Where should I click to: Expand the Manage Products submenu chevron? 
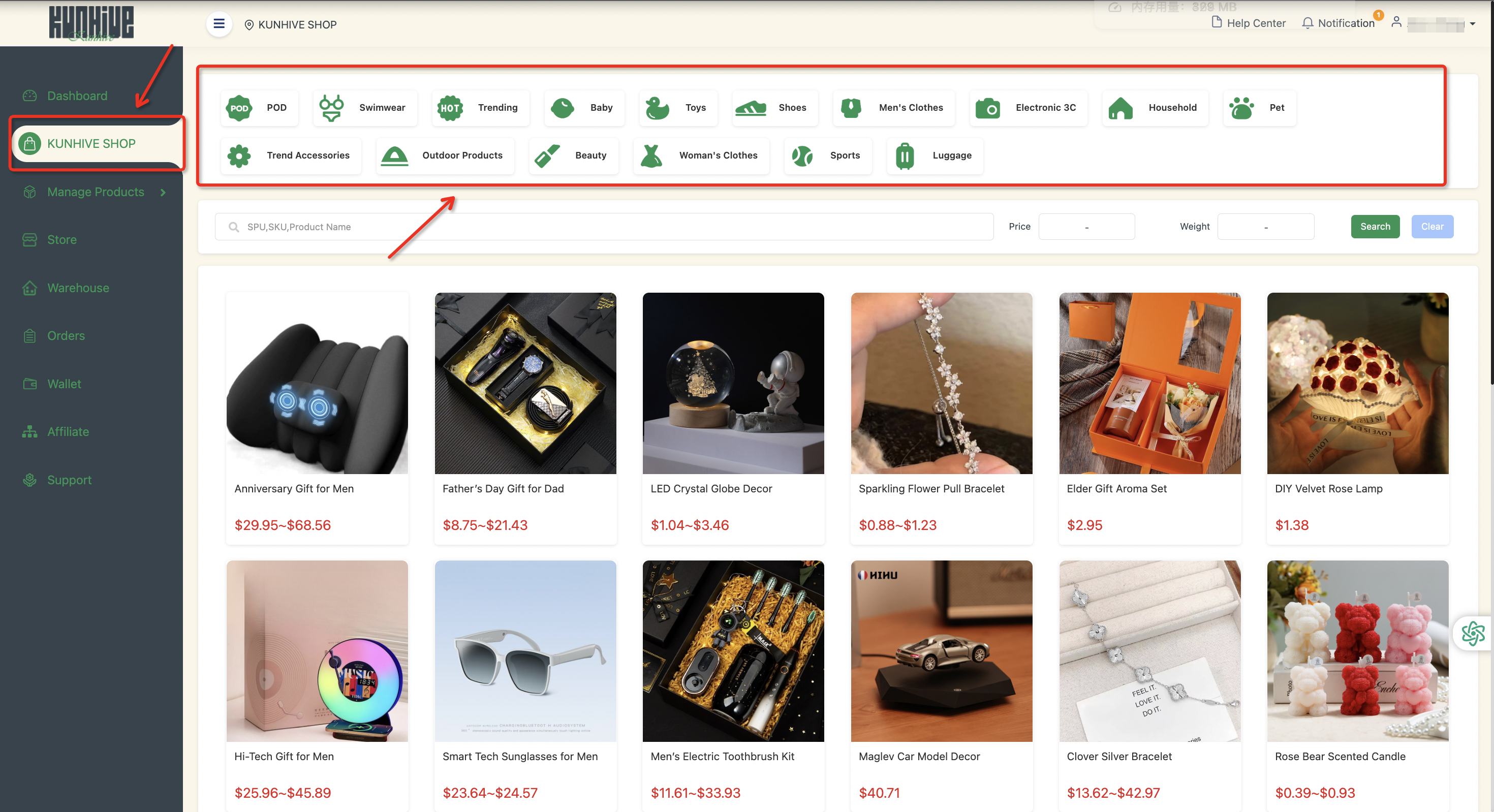(x=163, y=192)
